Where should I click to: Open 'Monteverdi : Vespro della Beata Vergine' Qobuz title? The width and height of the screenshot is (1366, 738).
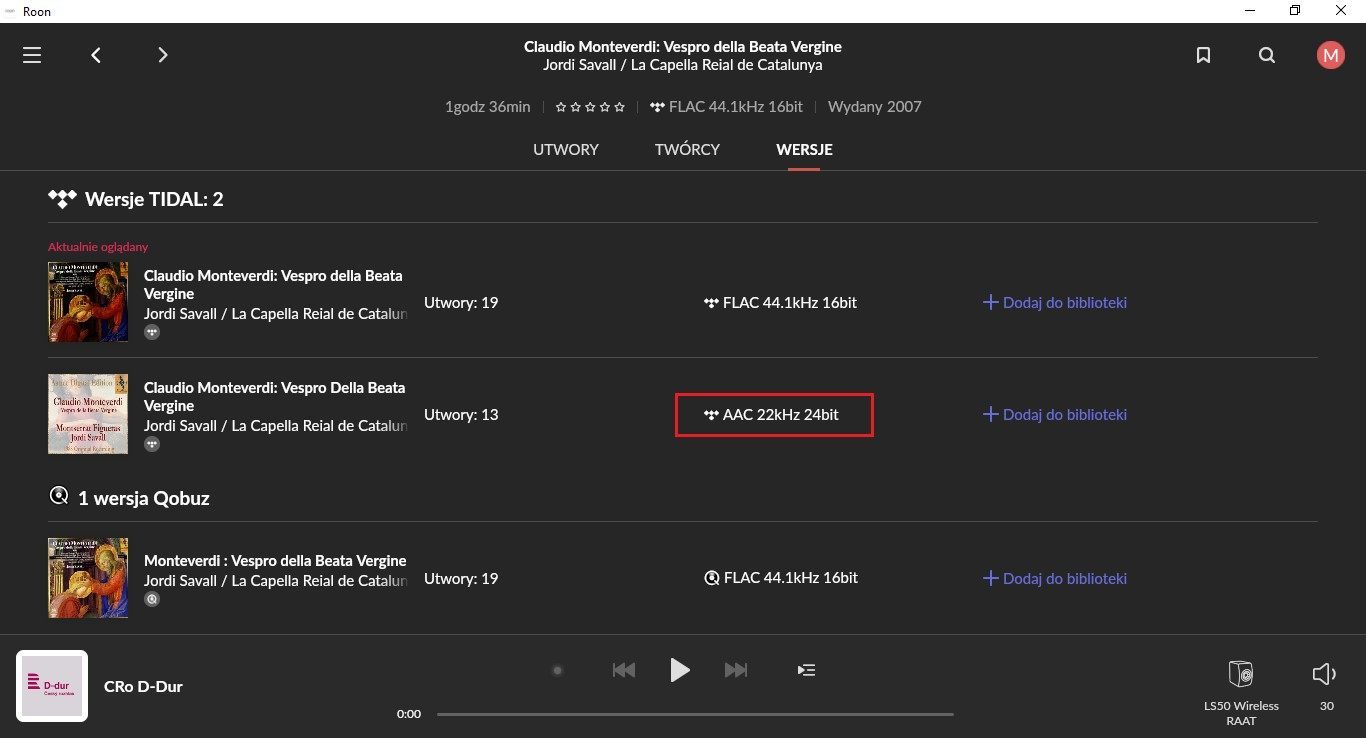click(275, 561)
